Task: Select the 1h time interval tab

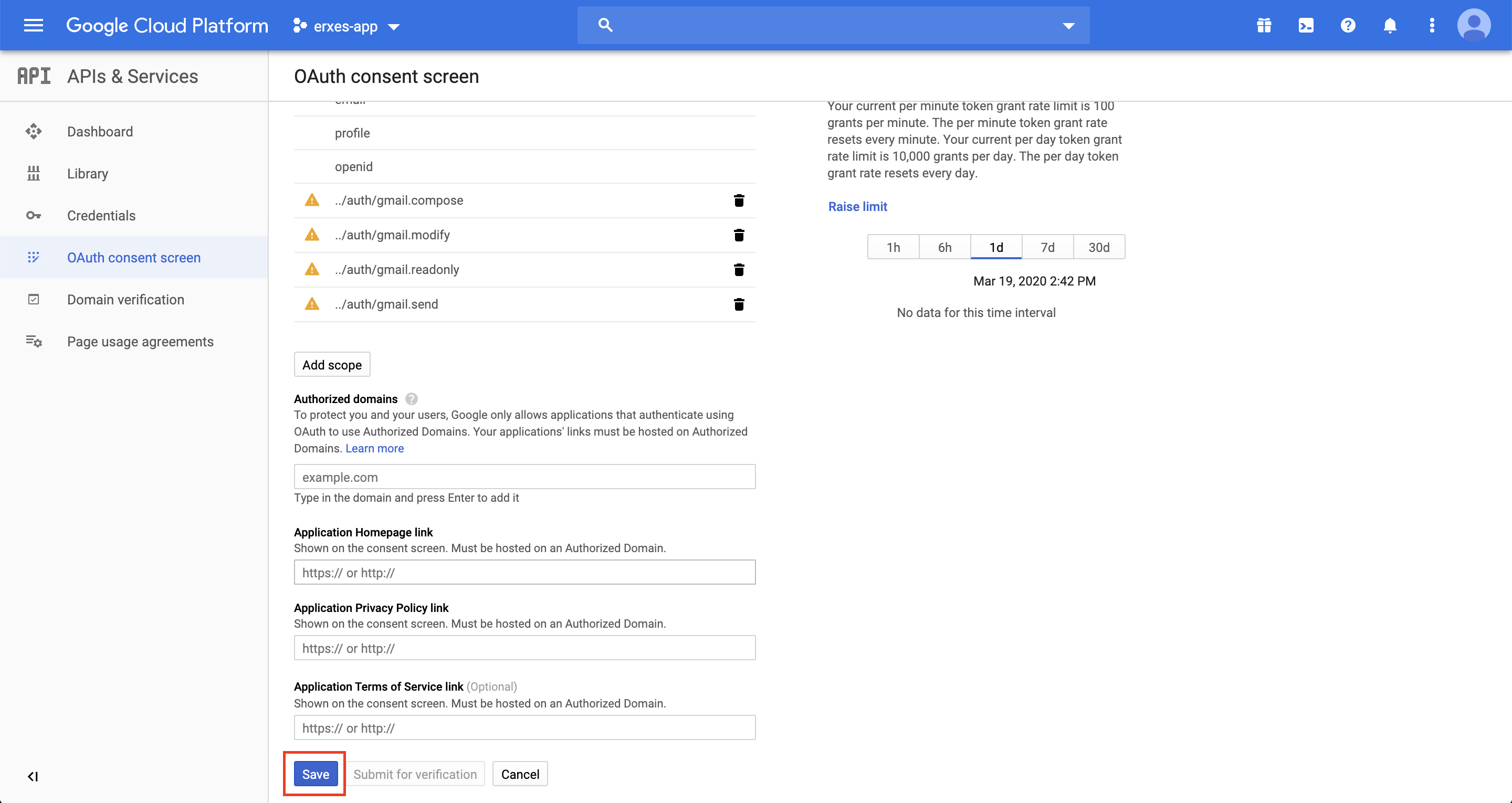Action: pyautogui.click(x=894, y=247)
